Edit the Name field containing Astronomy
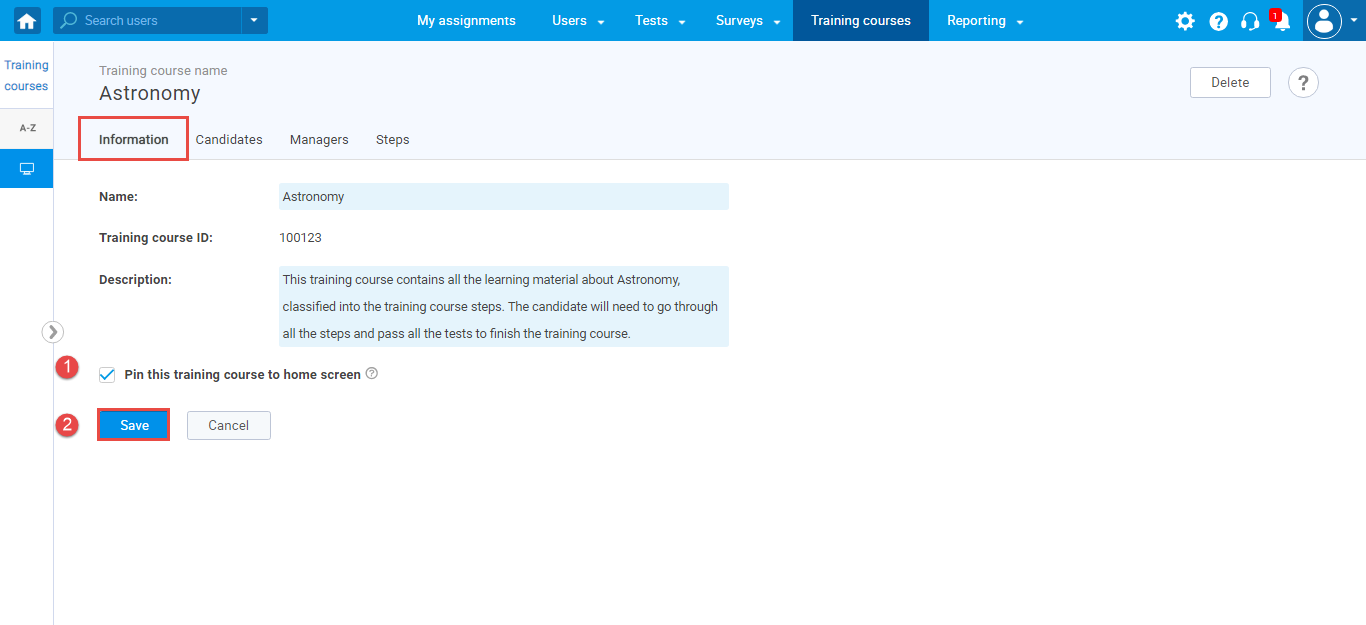Viewport: 1366px width, 625px height. coord(504,197)
